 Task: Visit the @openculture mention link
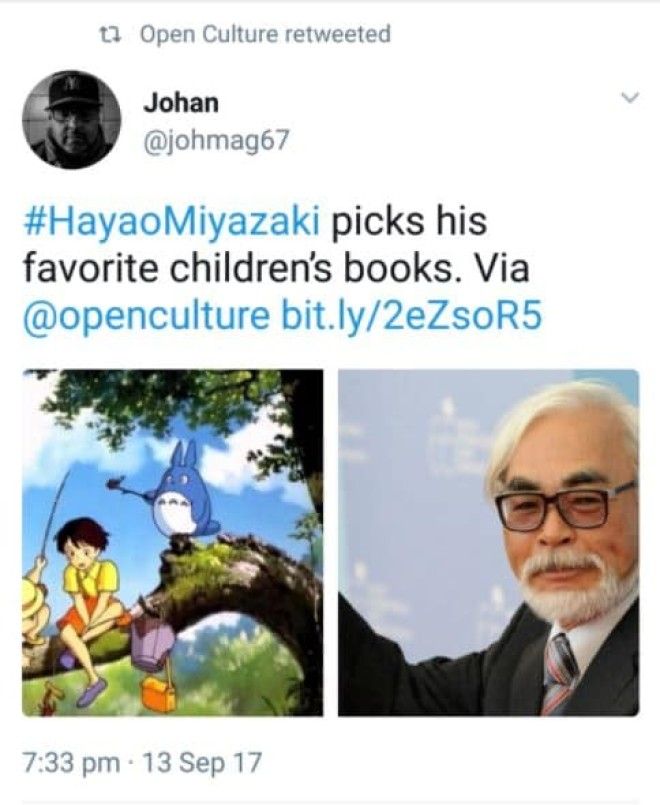coord(145,316)
